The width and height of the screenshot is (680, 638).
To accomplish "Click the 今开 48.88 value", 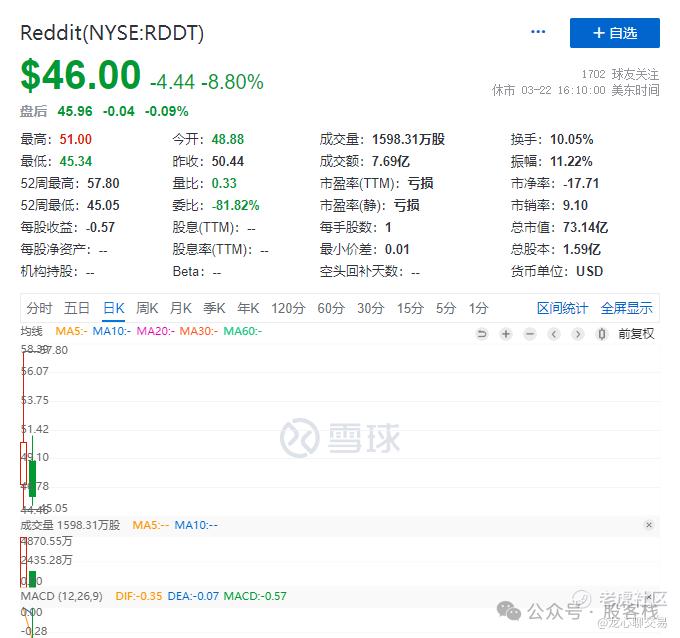I will (228, 139).
